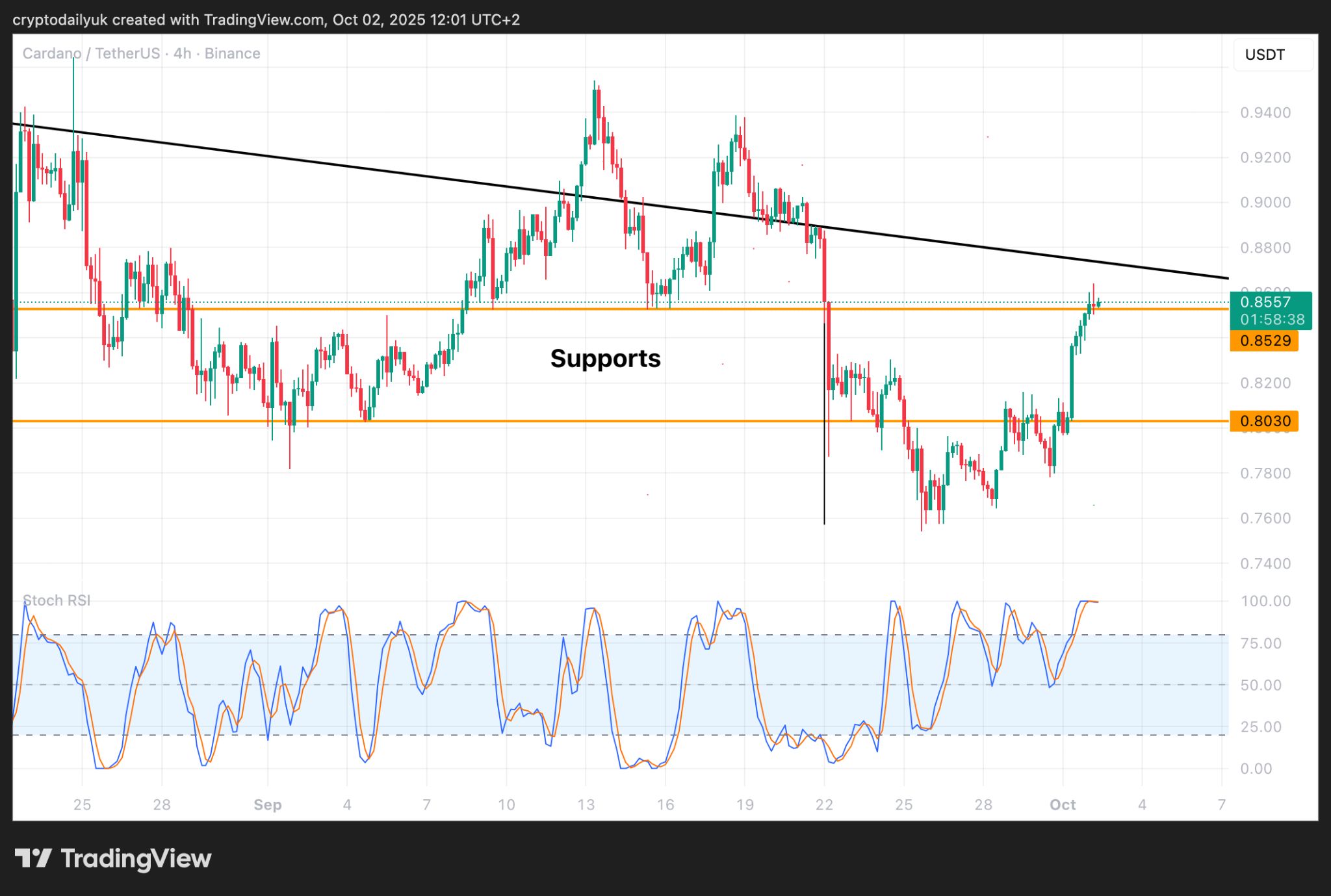The height and width of the screenshot is (896, 1331).
Task: Click the 01:58:38 candle countdown timer
Action: tap(1272, 320)
